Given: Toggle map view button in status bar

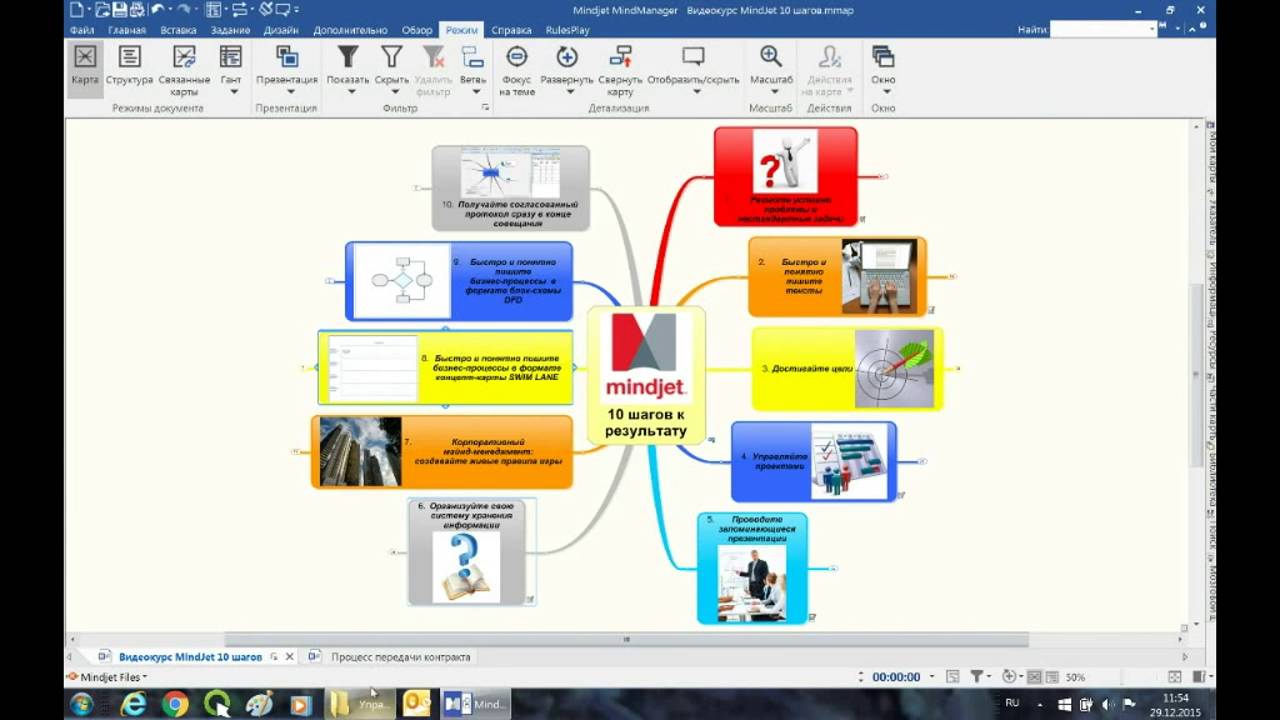Looking at the screenshot, I should (1034, 677).
